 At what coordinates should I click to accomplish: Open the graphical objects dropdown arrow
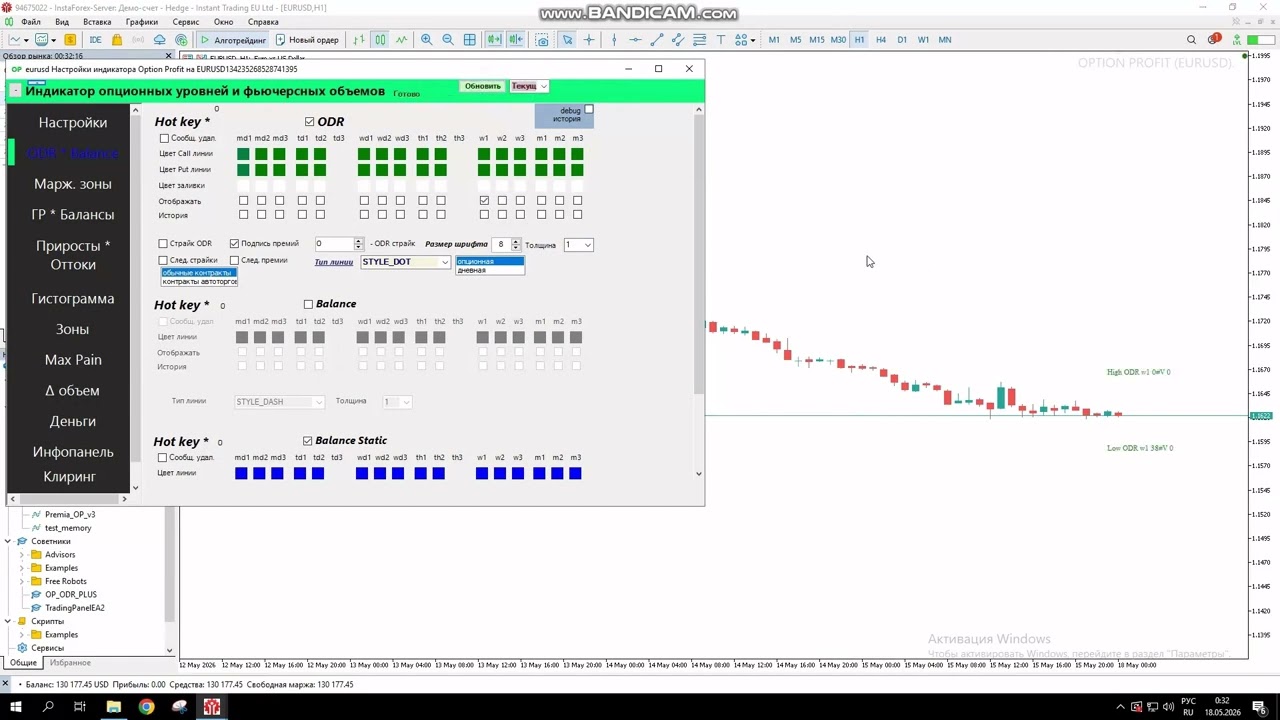click(x=753, y=40)
